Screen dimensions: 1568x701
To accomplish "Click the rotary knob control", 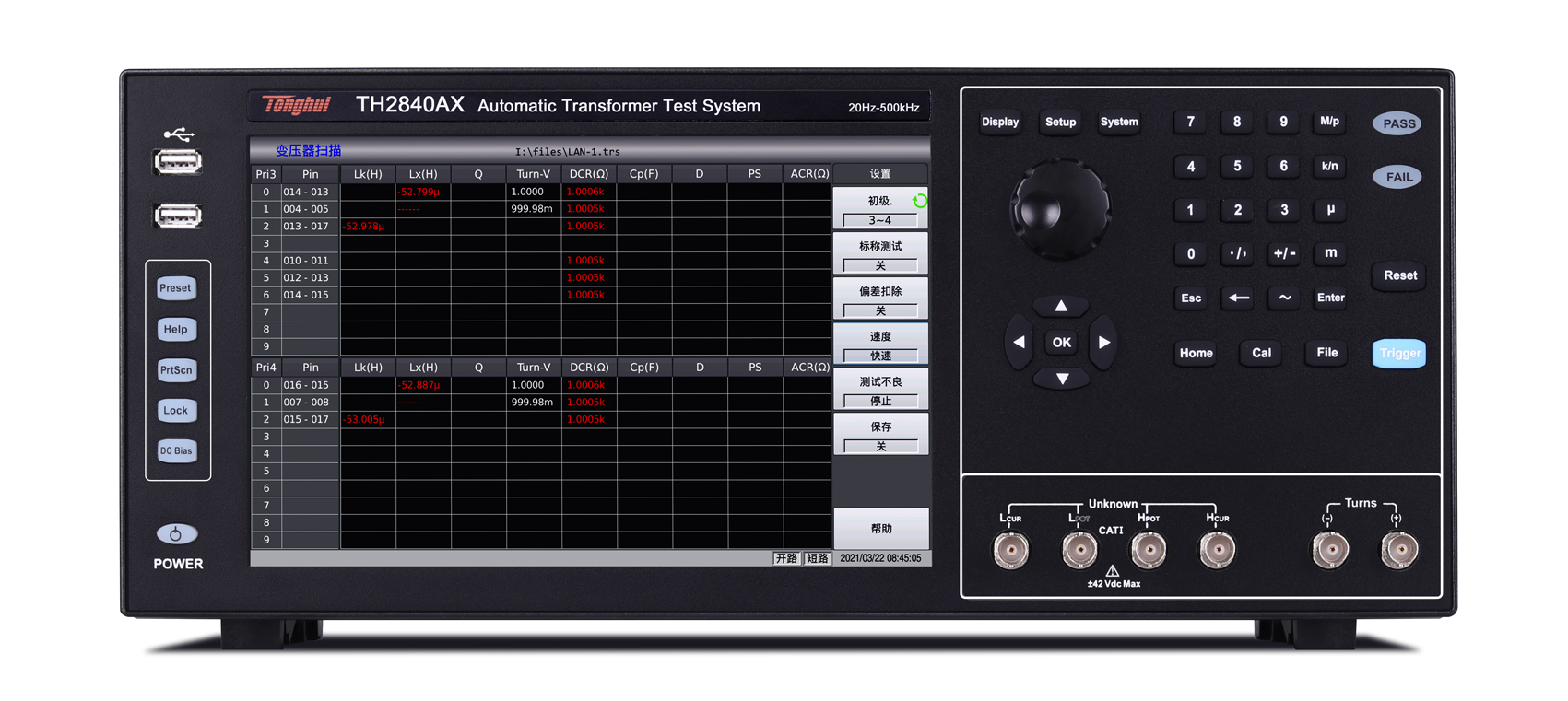I will pos(1060,208).
